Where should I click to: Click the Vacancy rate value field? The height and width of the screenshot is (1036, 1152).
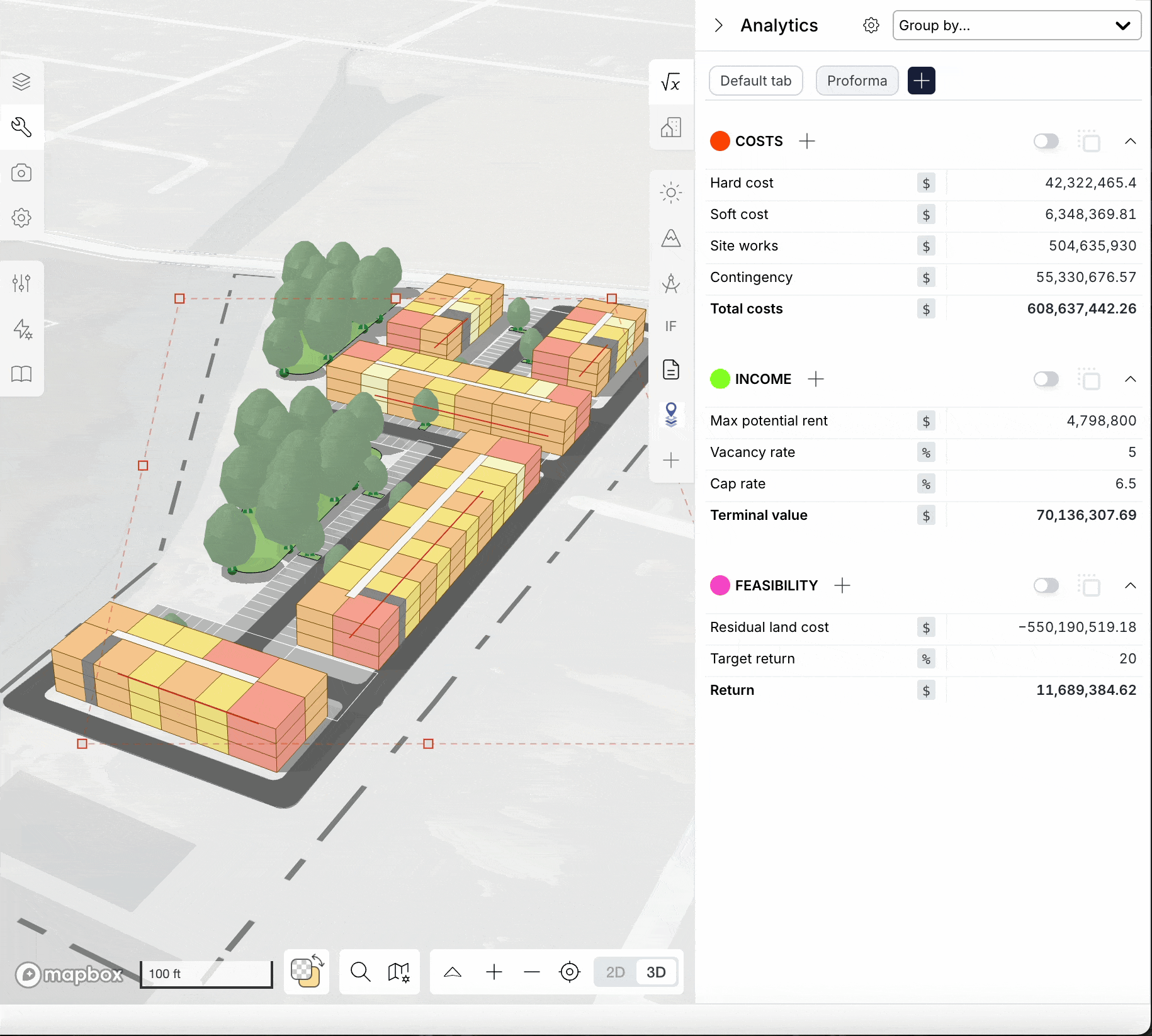click(1042, 452)
